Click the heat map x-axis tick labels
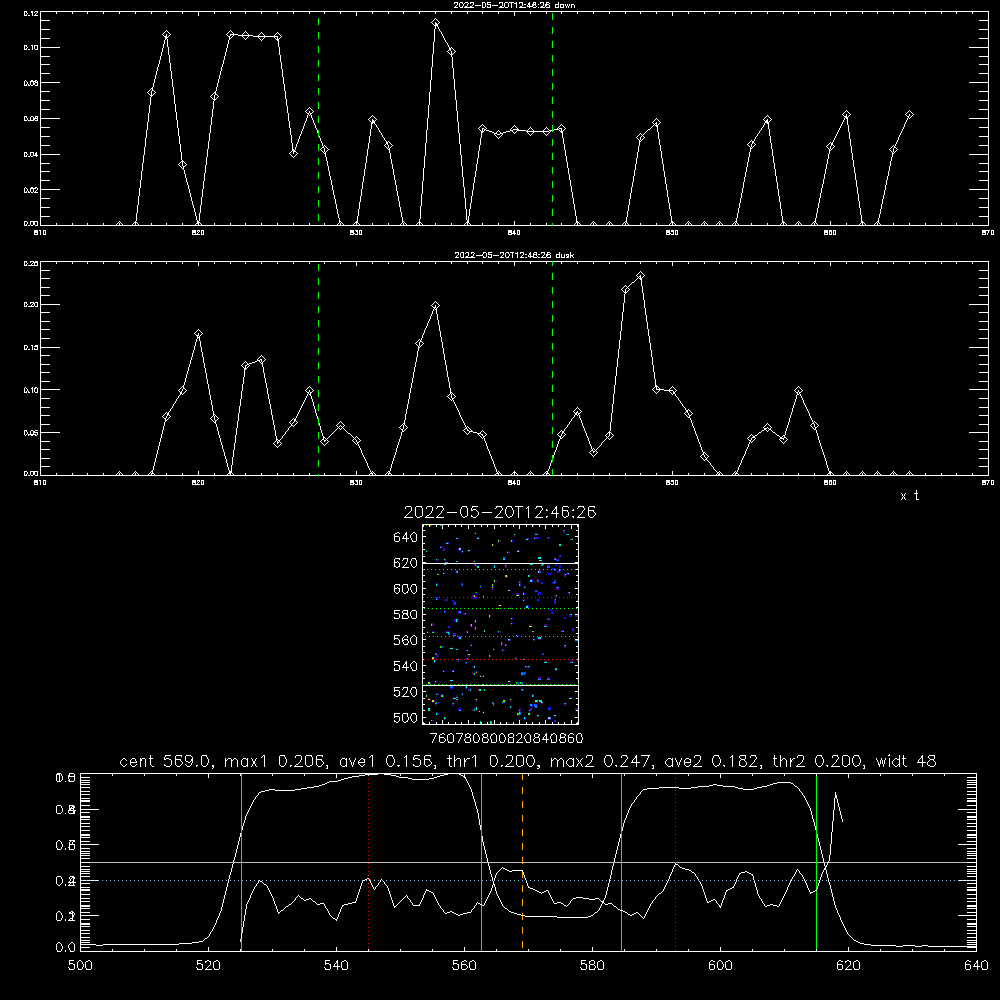Image resolution: width=1000 pixels, height=1000 pixels. click(x=506, y=738)
